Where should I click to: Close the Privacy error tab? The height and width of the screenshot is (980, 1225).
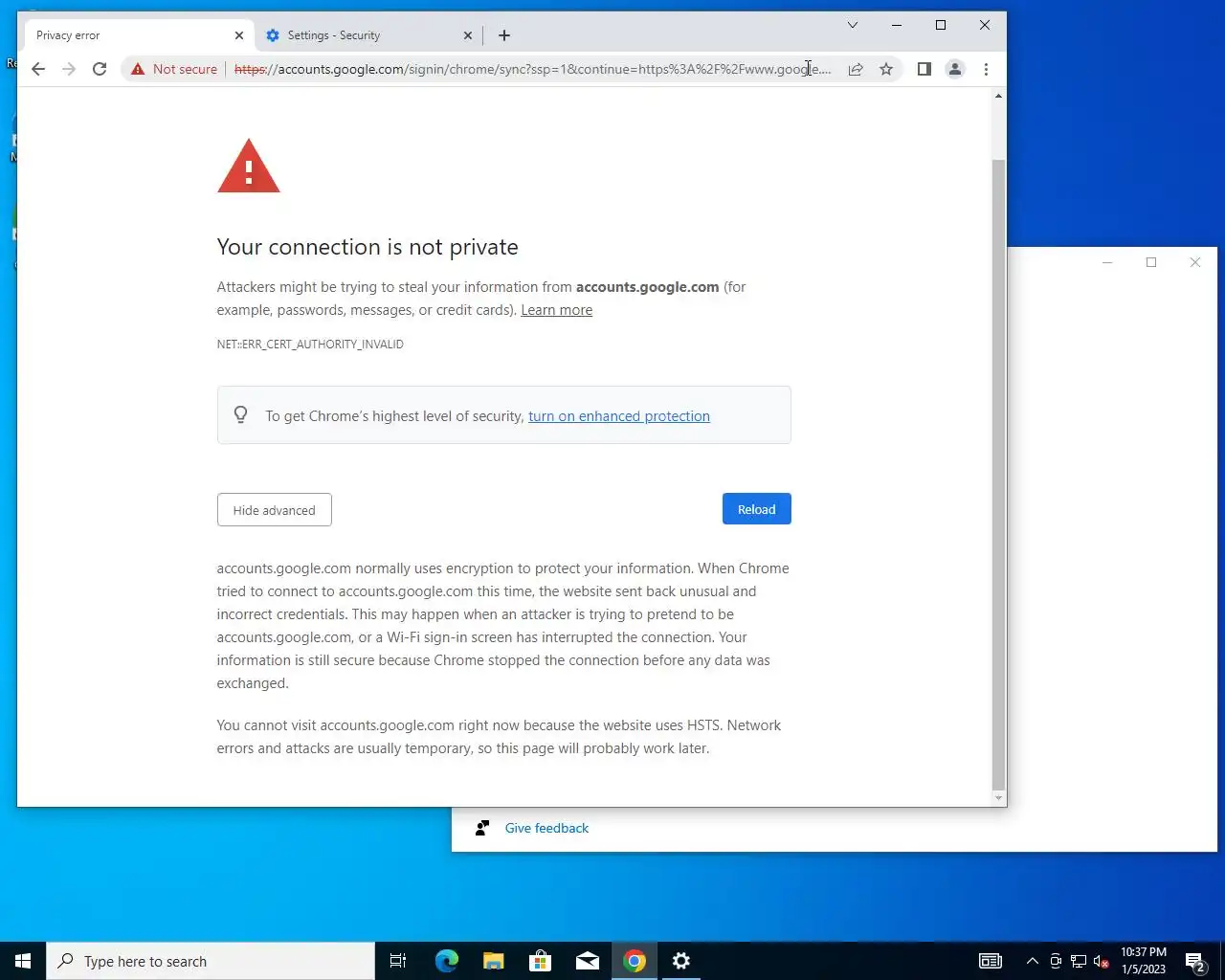click(239, 35)
